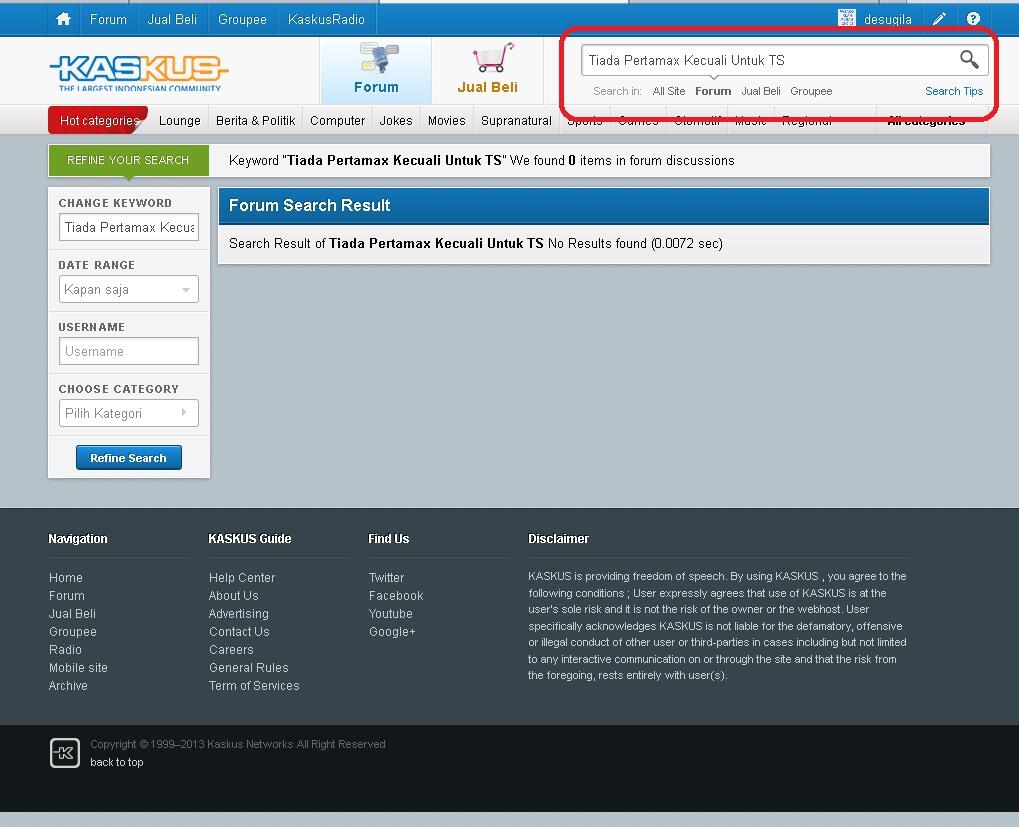Open Search Tips link

click(x=954, y=91)
